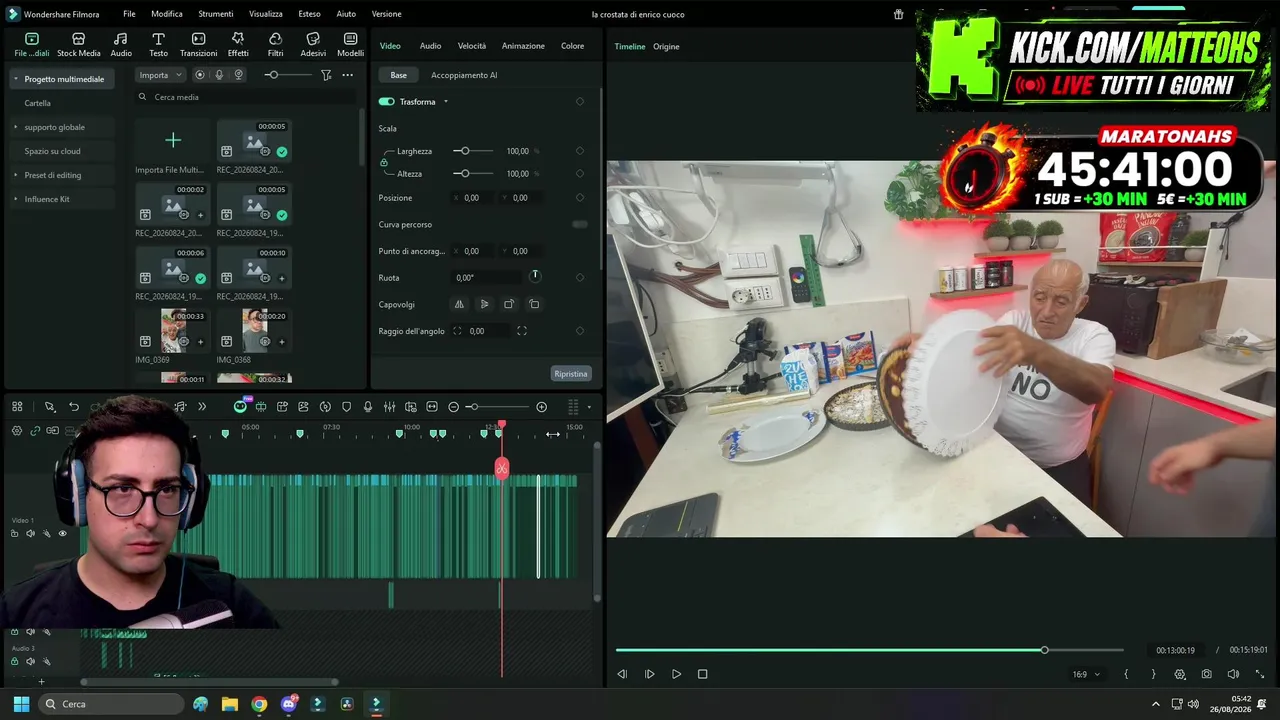Viewport: 1280px width, 720px height.
Task: Open the Importa dropdown
Action: point(161,75)
